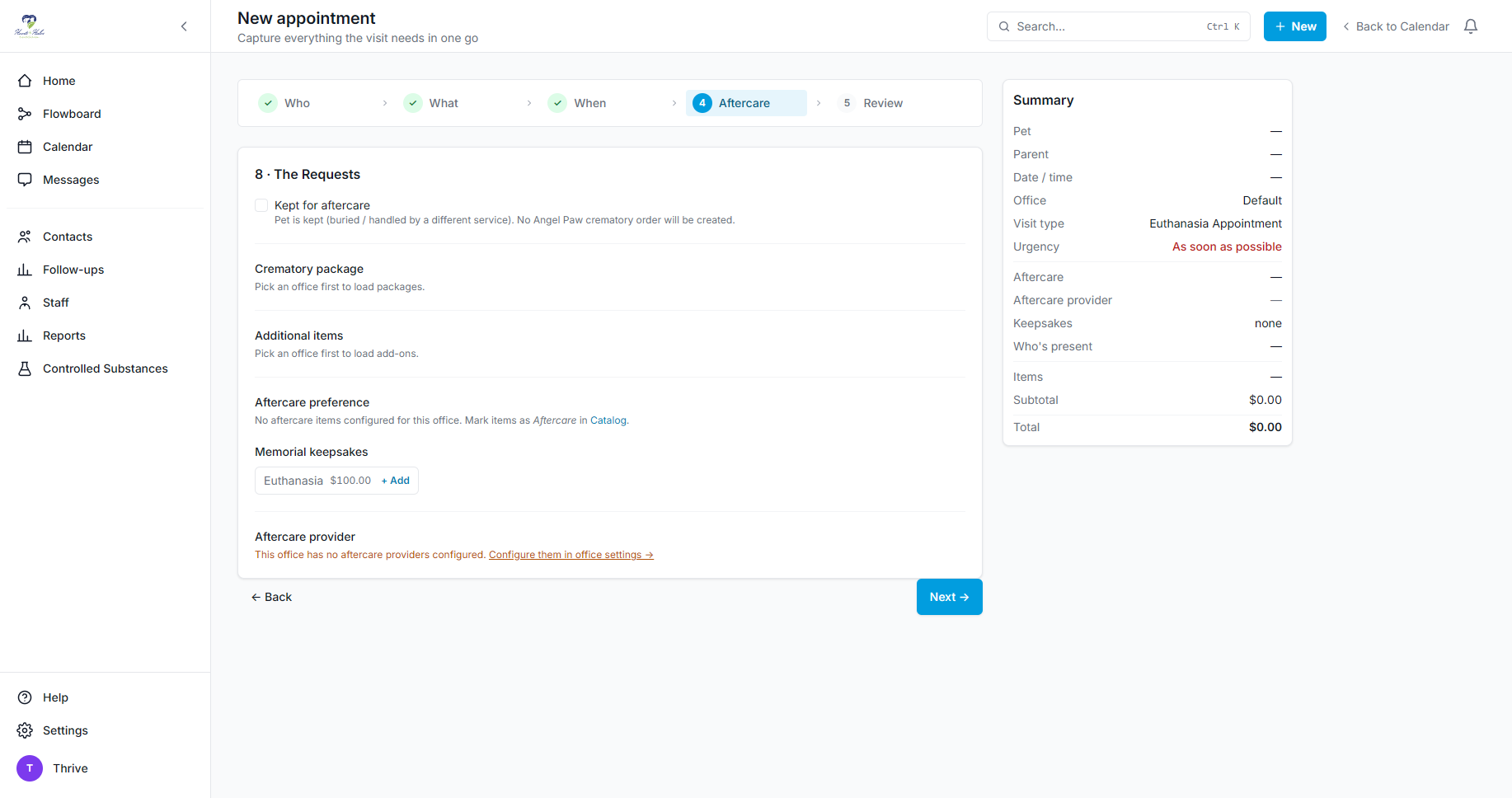The width and height of the screenshot is (1512, 798).
Task: Click the Staff person icon
Action: click(x=25, y=303)
